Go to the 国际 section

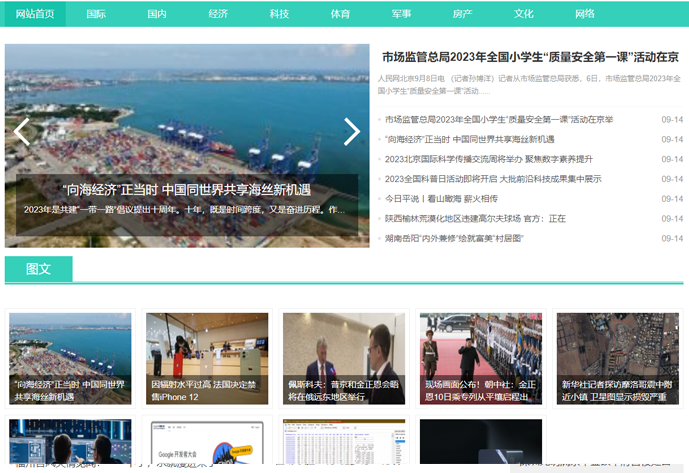(x=96, y=14)
